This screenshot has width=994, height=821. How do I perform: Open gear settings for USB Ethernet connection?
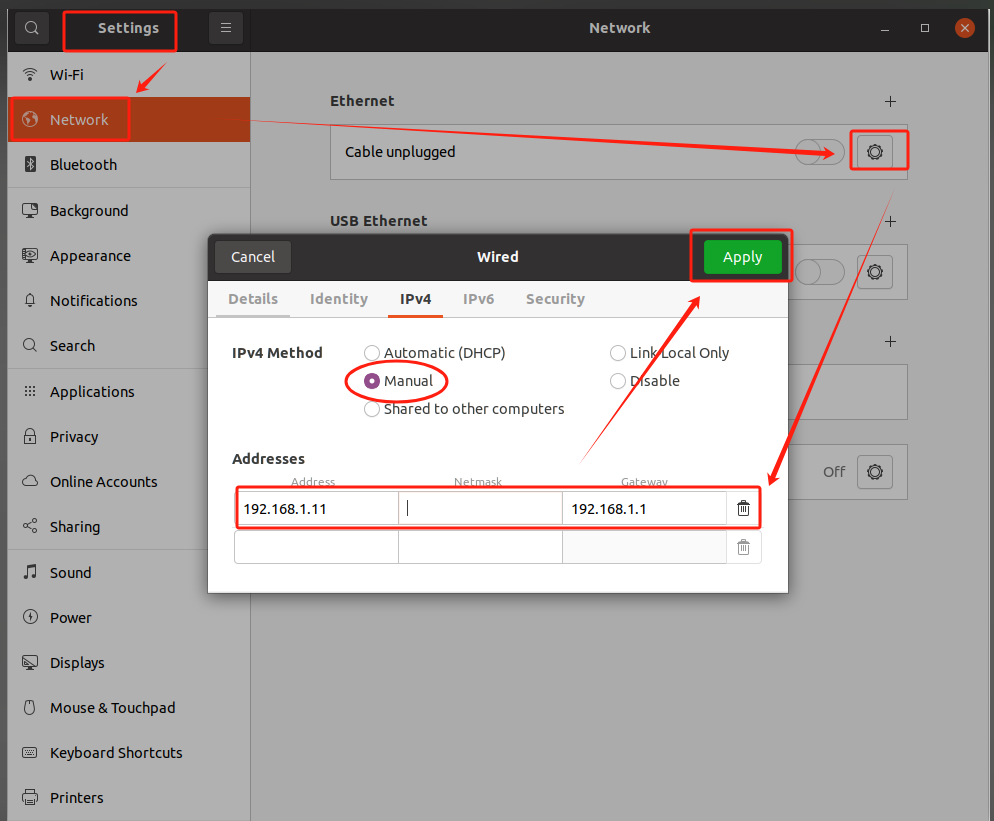tap(875, 272)
